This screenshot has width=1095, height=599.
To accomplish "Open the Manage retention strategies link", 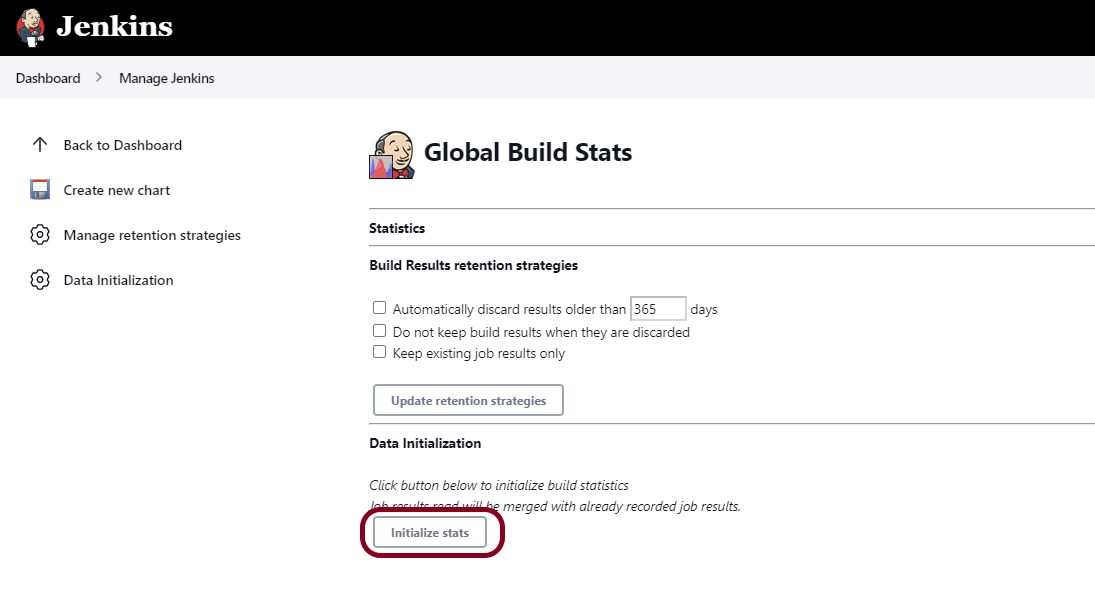I will [x=152, y=235].
